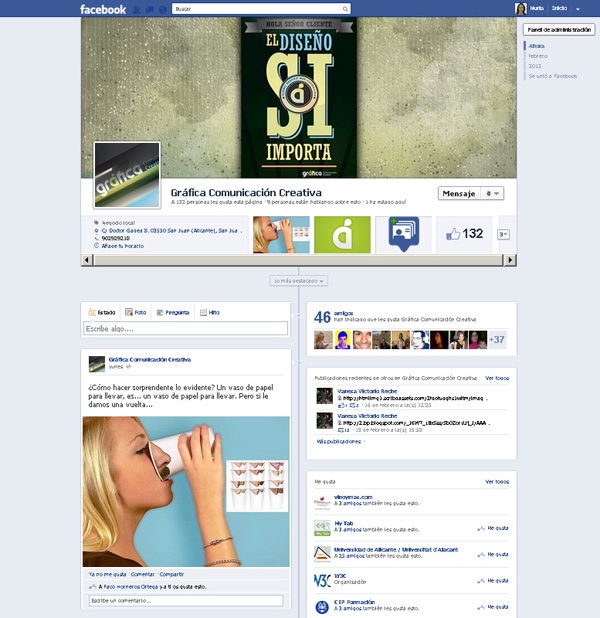
Task: Open the post author avatar thumbnail
Action: point(97,364)
